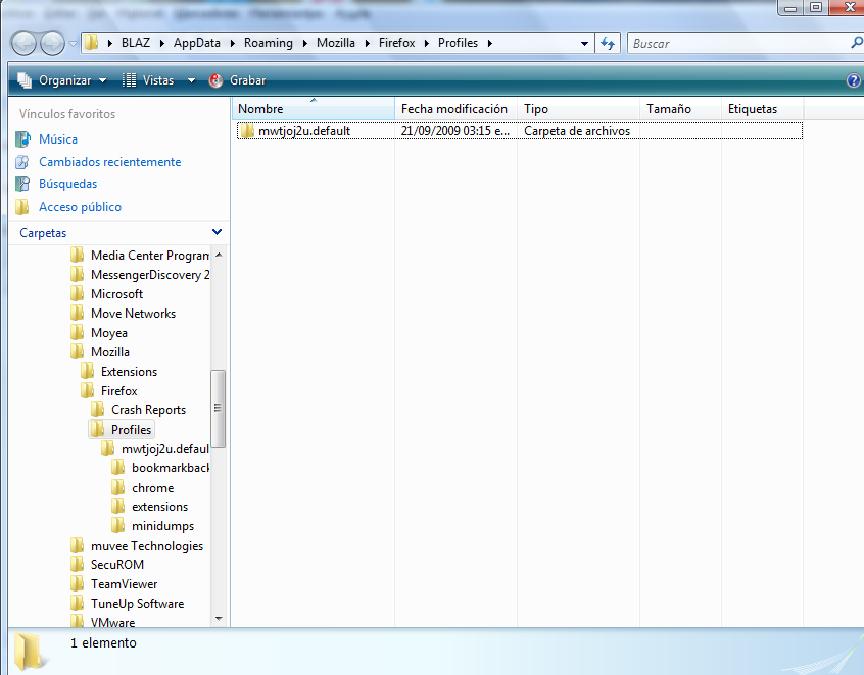Click the search magnifier icon
The height and width of the screenshot is (675, 864).
pyautogui.click(x=856, y=43)
